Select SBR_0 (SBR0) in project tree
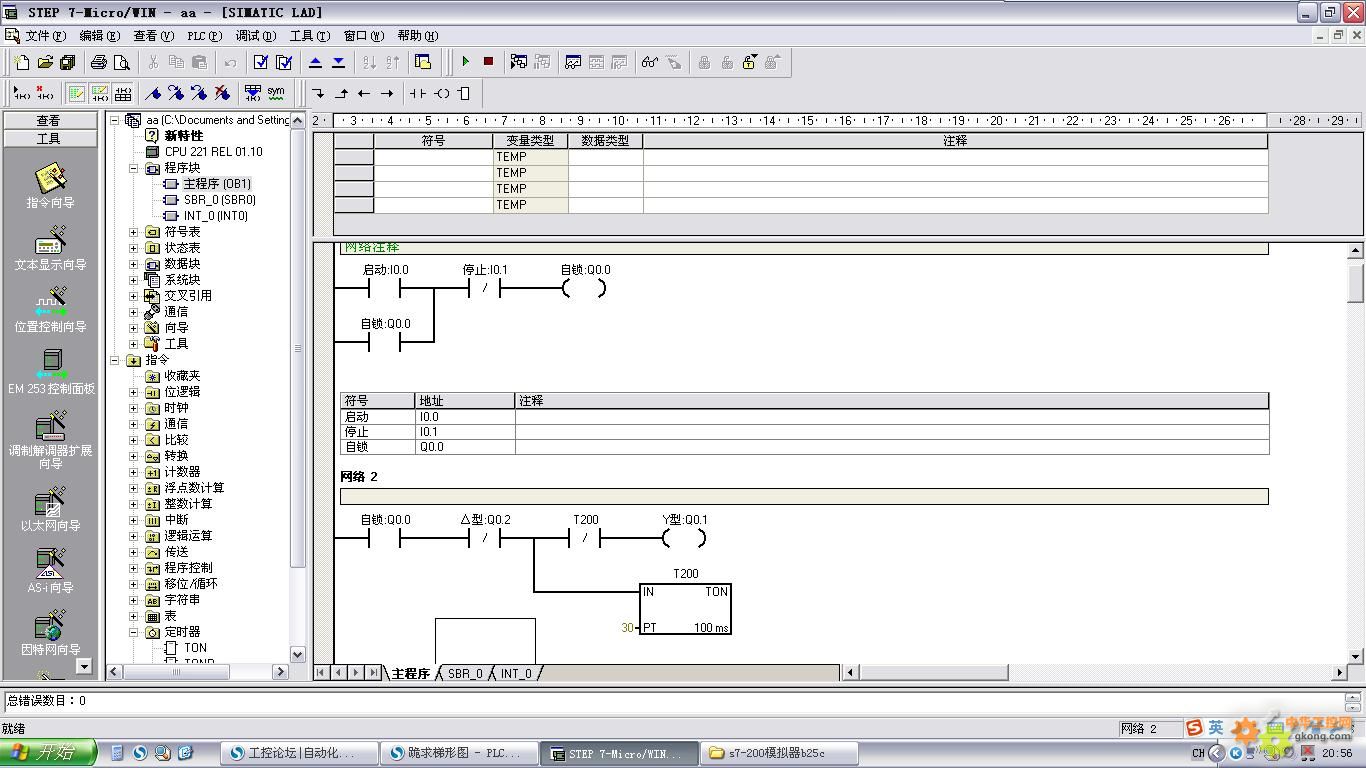 220,200
